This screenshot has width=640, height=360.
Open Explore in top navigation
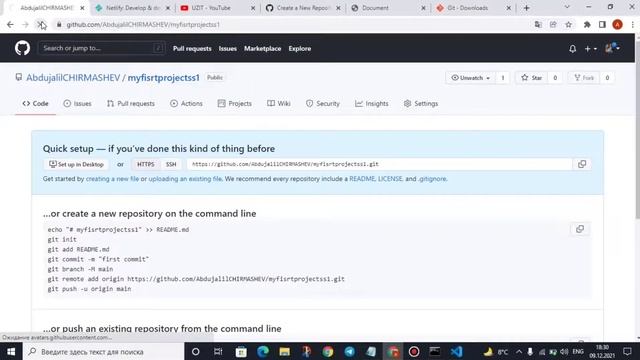click(x=300, y=49)
